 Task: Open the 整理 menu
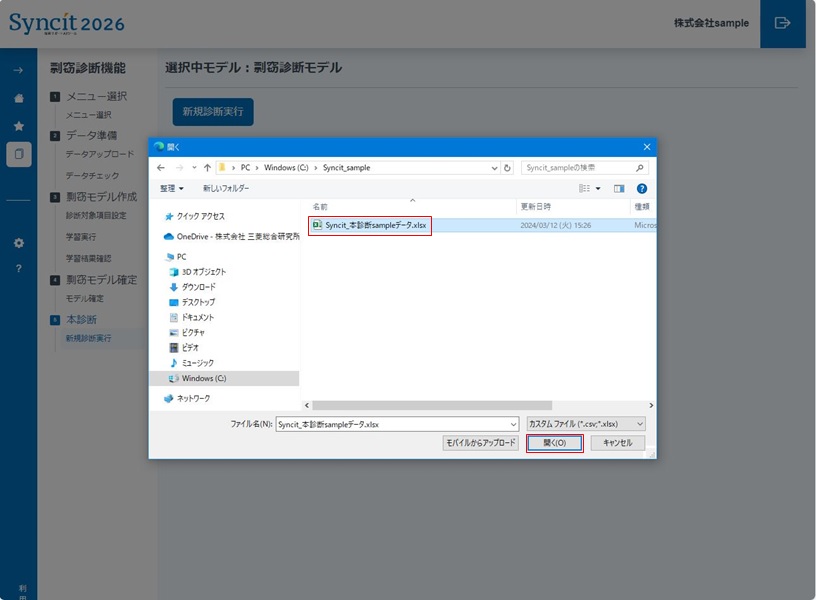172,188
